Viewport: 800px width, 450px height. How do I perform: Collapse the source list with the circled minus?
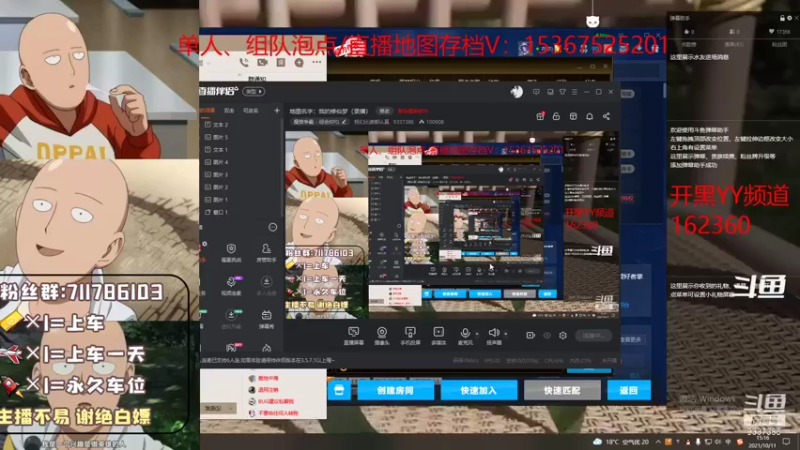273,227
